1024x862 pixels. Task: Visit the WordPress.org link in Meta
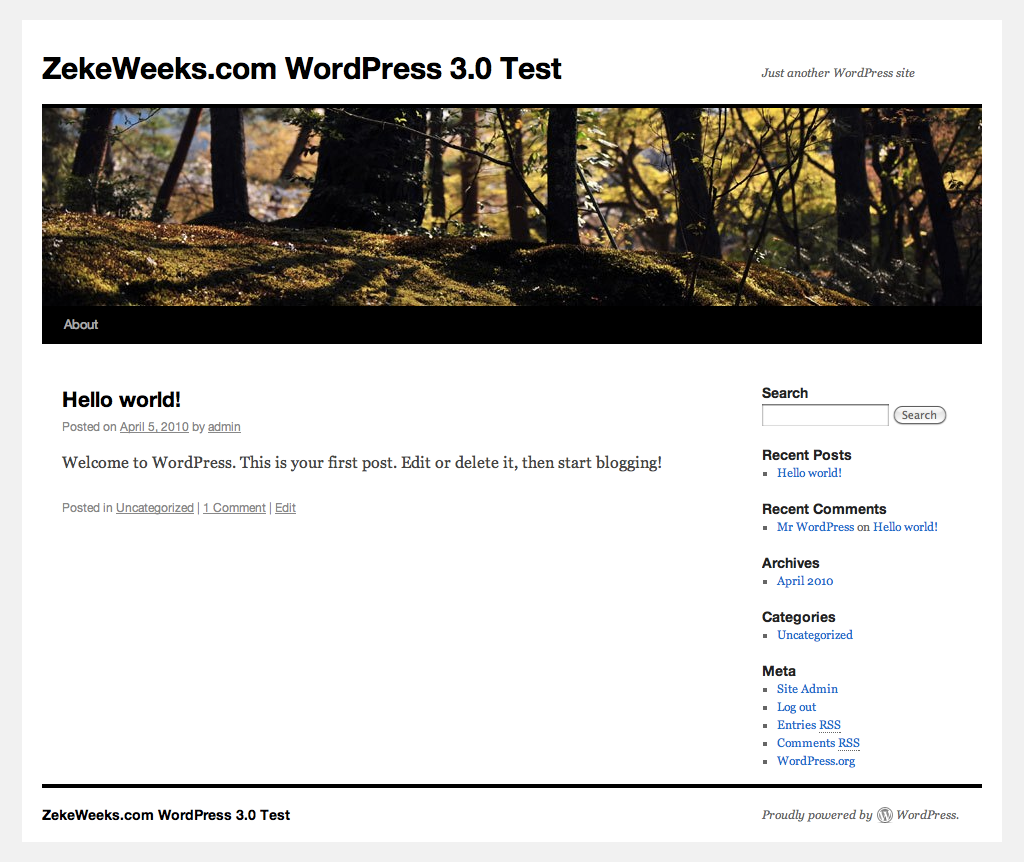coord(816,761)
